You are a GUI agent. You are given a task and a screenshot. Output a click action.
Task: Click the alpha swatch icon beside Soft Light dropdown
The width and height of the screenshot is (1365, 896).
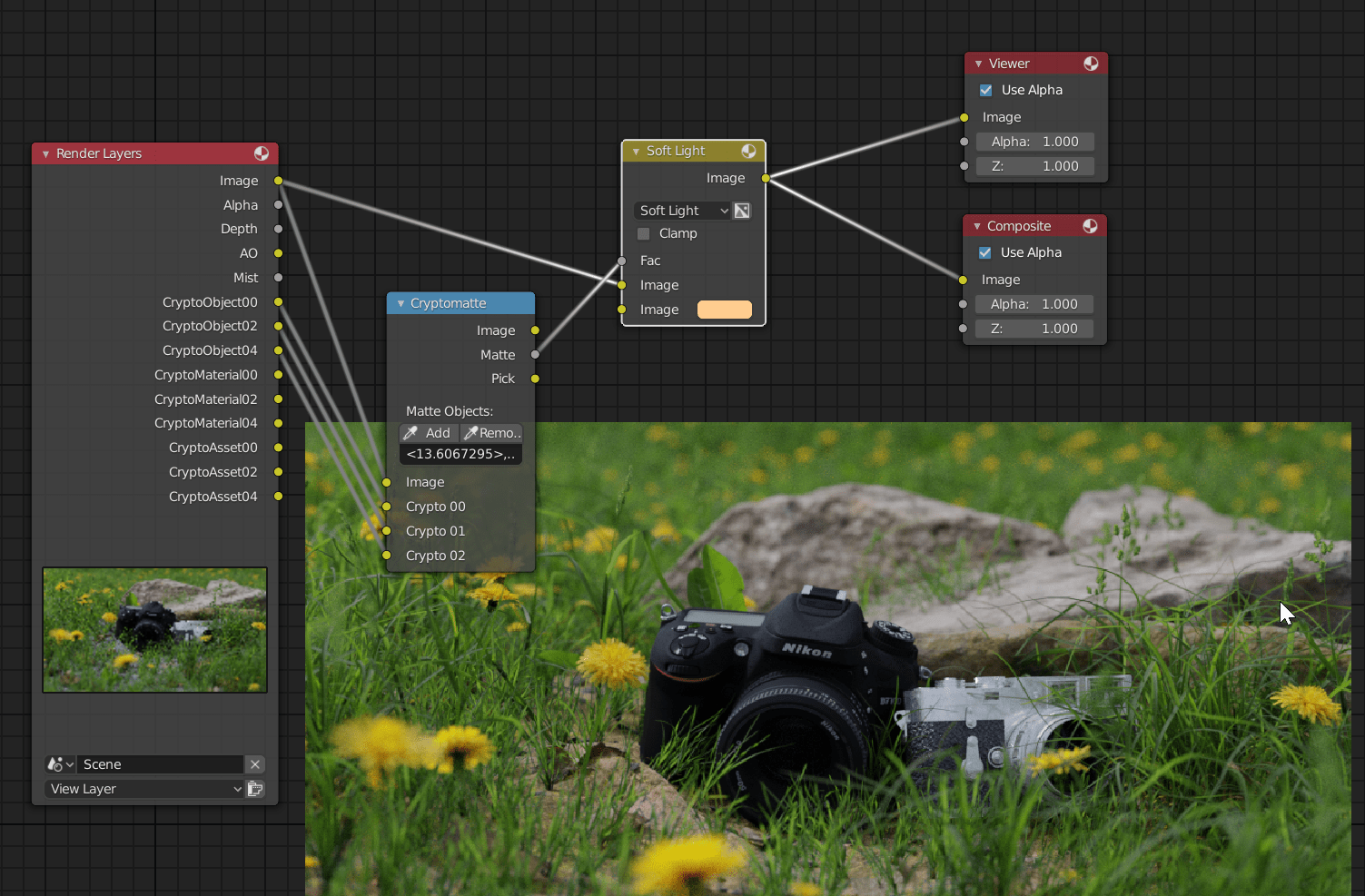point(742,210)
